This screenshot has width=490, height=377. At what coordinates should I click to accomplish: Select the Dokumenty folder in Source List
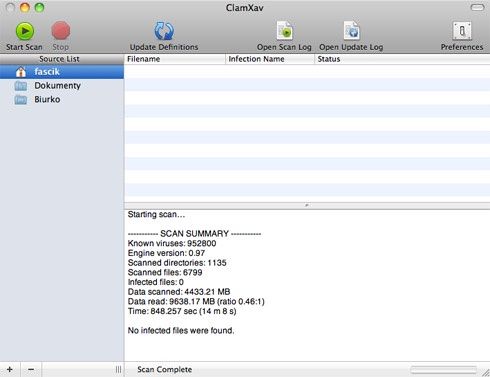point(62,86)
